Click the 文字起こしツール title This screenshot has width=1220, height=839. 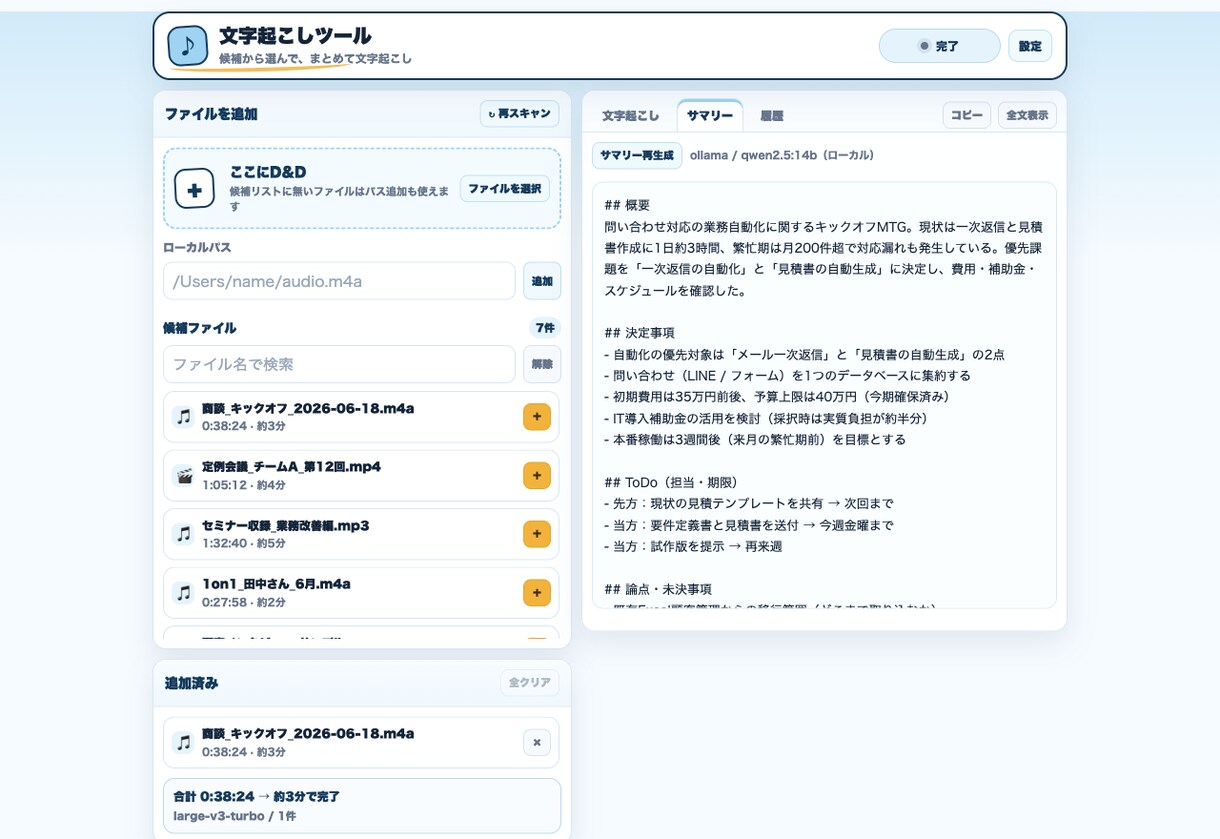pyautogui.click(x=295, y=36)
